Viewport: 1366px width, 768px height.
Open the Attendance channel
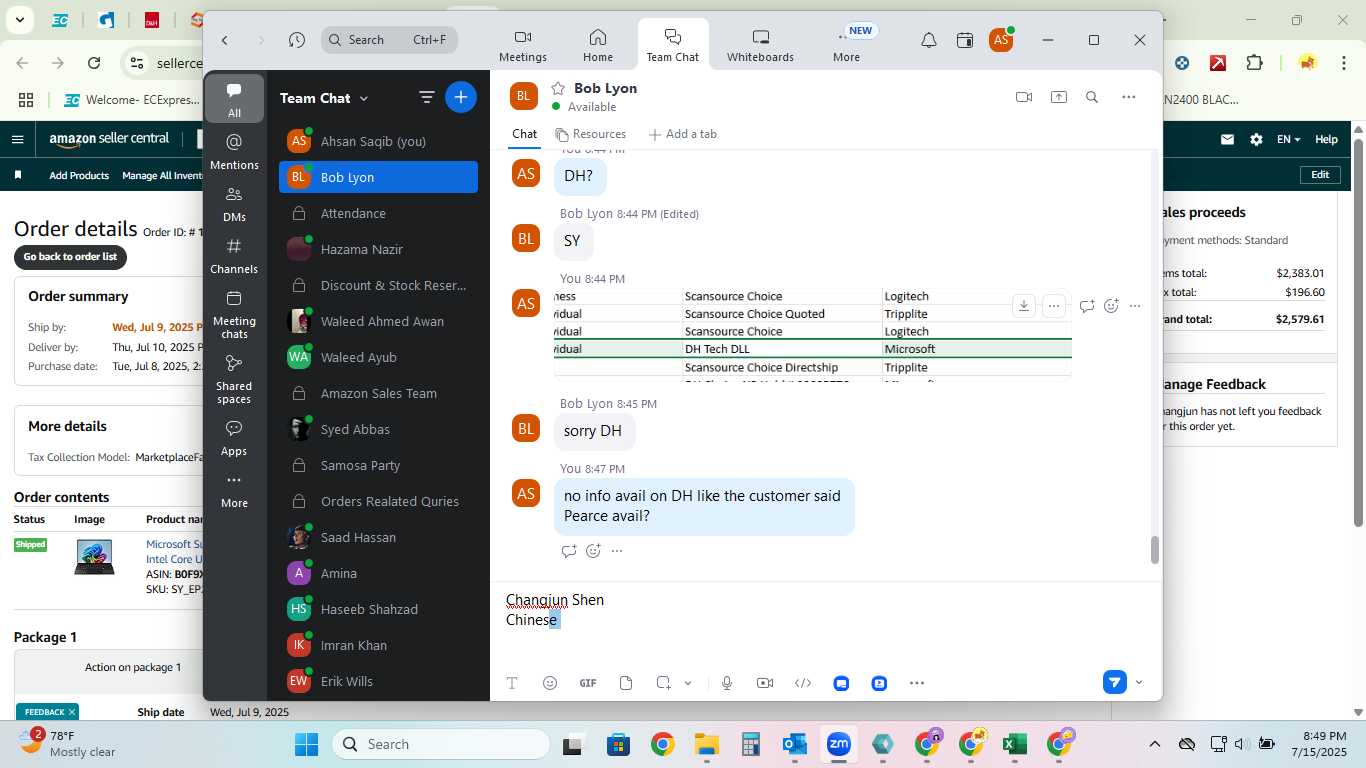click(x=378, y=213)
